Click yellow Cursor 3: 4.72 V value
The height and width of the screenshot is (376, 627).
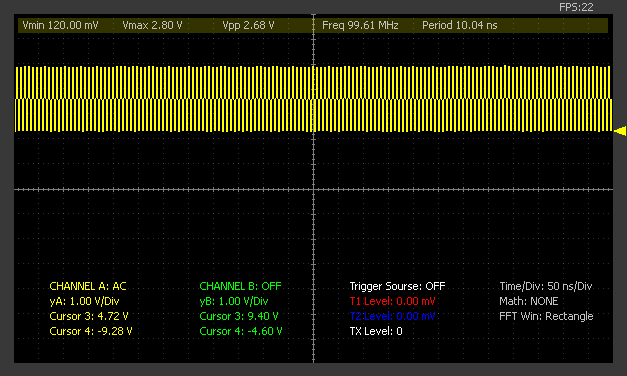click(x=89, y=316)
